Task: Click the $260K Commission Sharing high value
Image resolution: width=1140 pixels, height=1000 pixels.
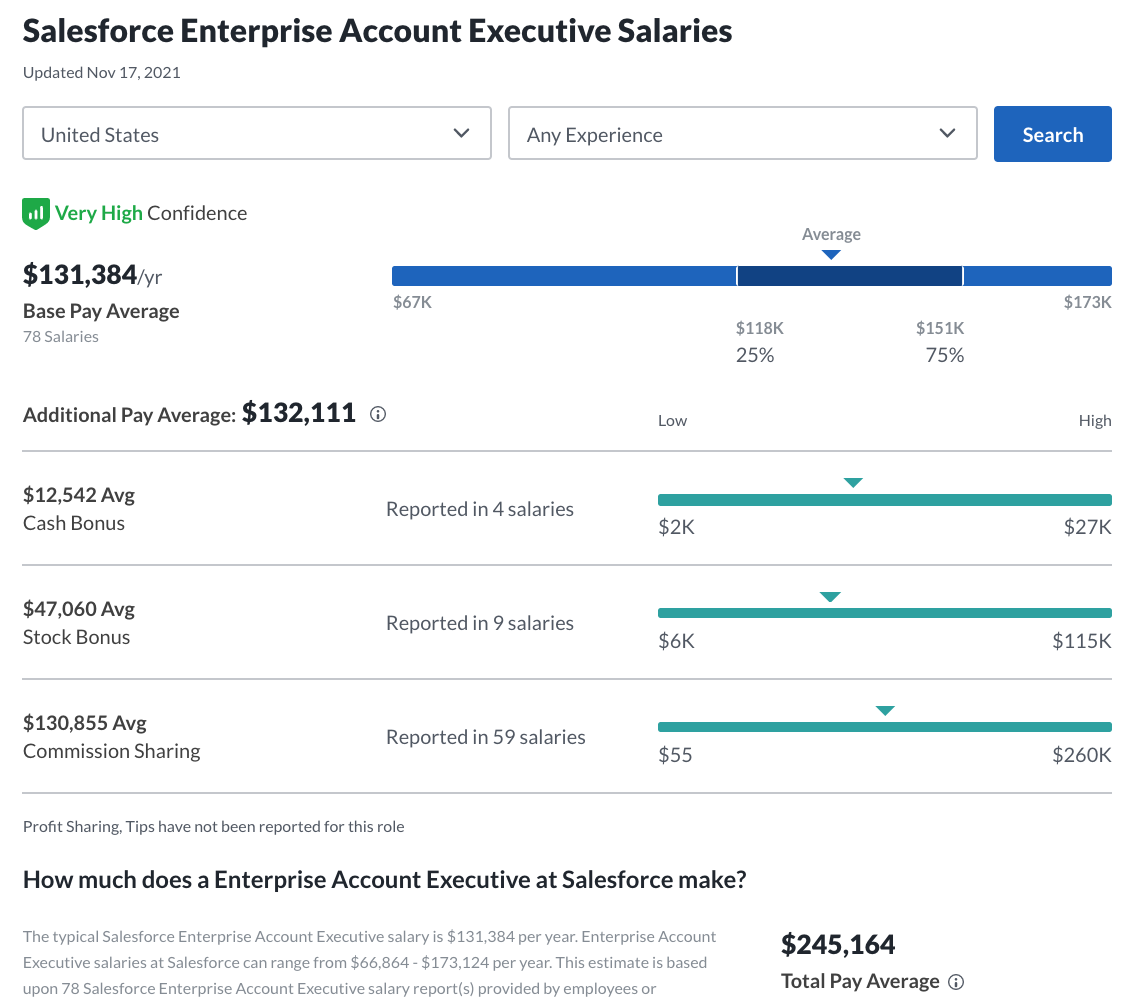Action: [1082, 755]
